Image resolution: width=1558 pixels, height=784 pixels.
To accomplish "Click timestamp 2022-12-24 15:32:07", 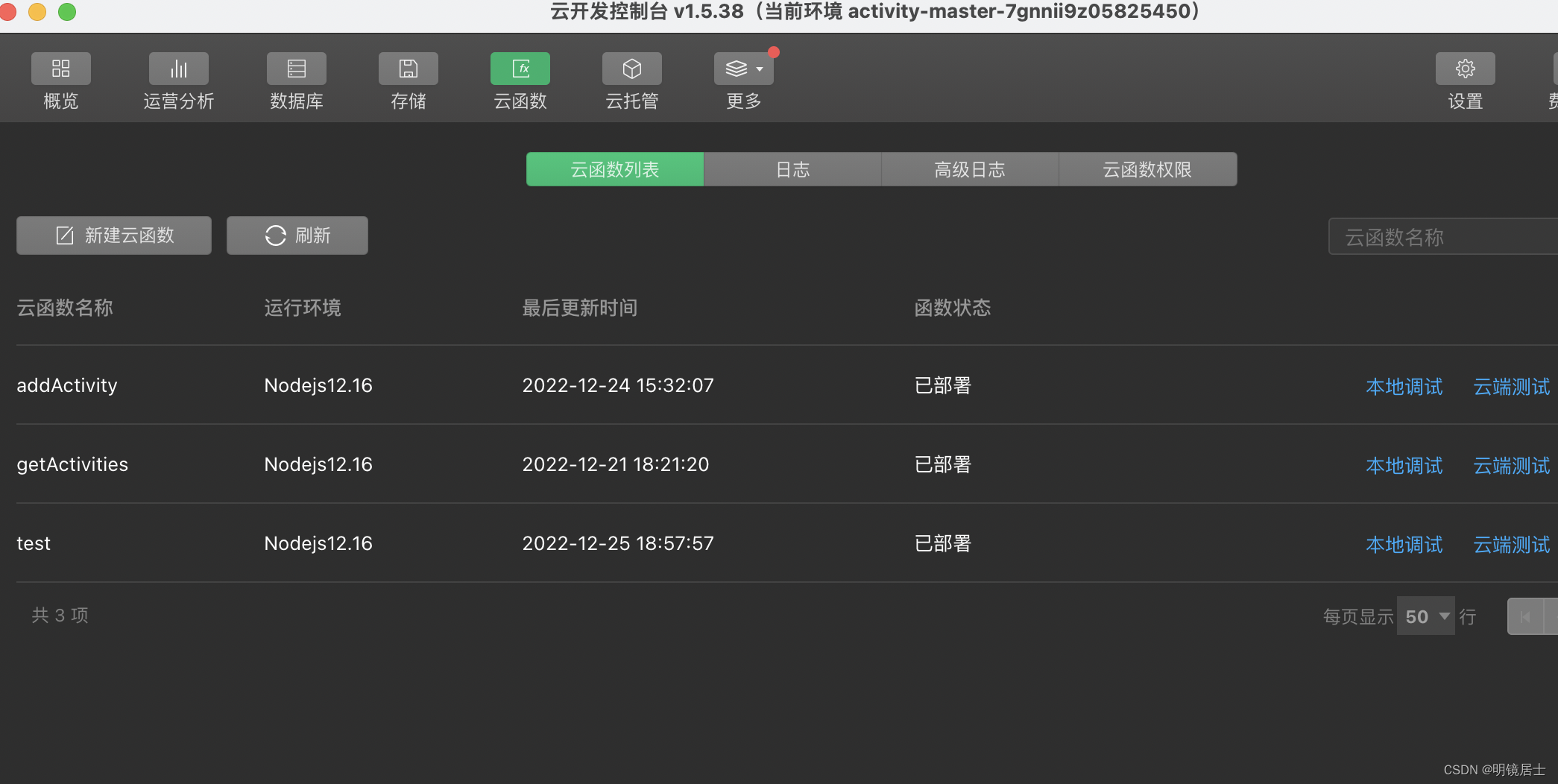I will (x=618, y=385).
